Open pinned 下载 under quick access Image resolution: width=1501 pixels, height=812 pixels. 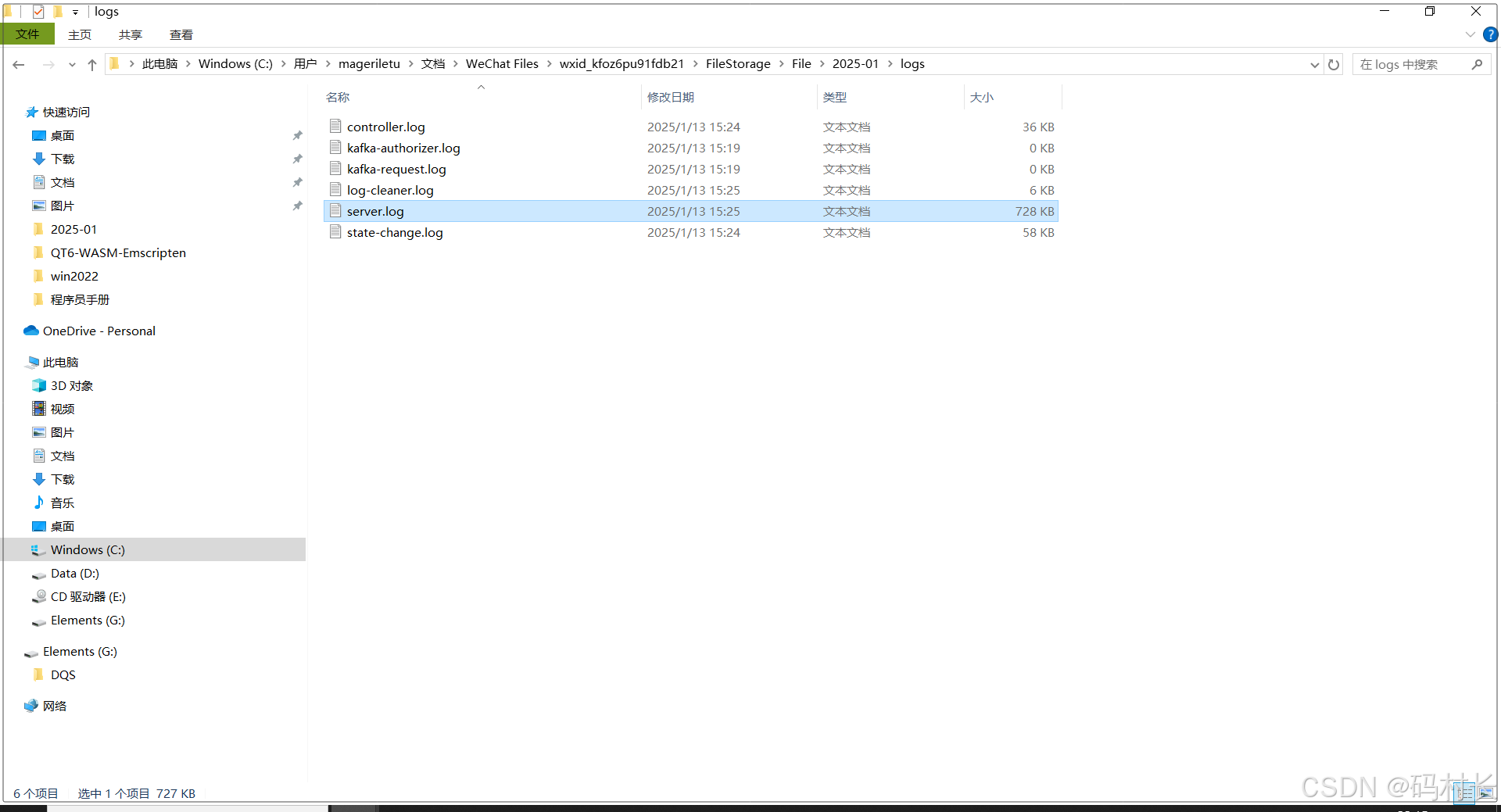(63, 159)
